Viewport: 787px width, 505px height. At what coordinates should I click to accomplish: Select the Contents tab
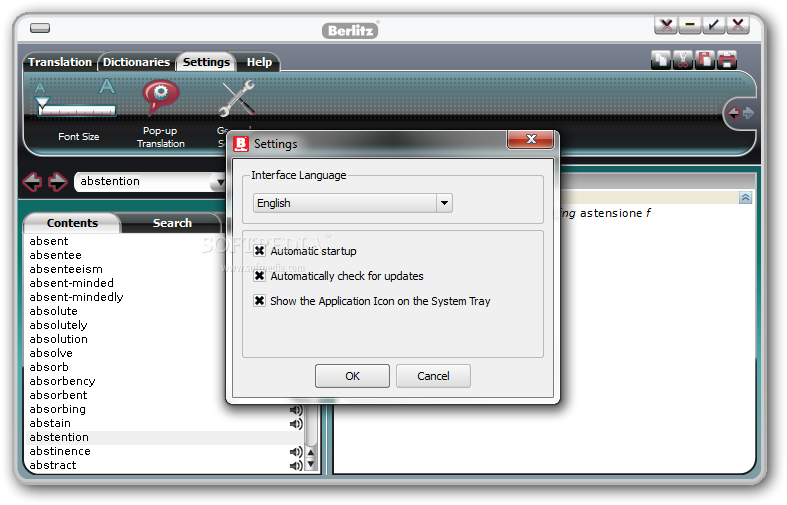click(x=72, y=223)
